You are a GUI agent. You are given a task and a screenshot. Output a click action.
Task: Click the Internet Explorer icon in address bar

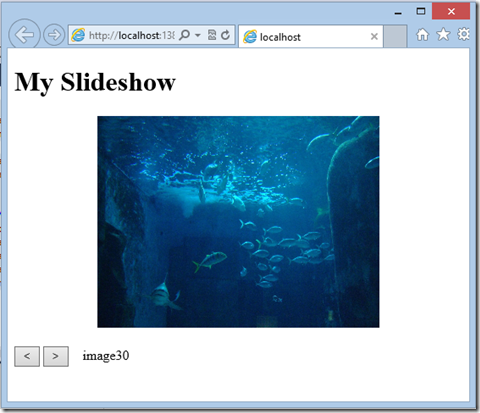click(78, 35)
